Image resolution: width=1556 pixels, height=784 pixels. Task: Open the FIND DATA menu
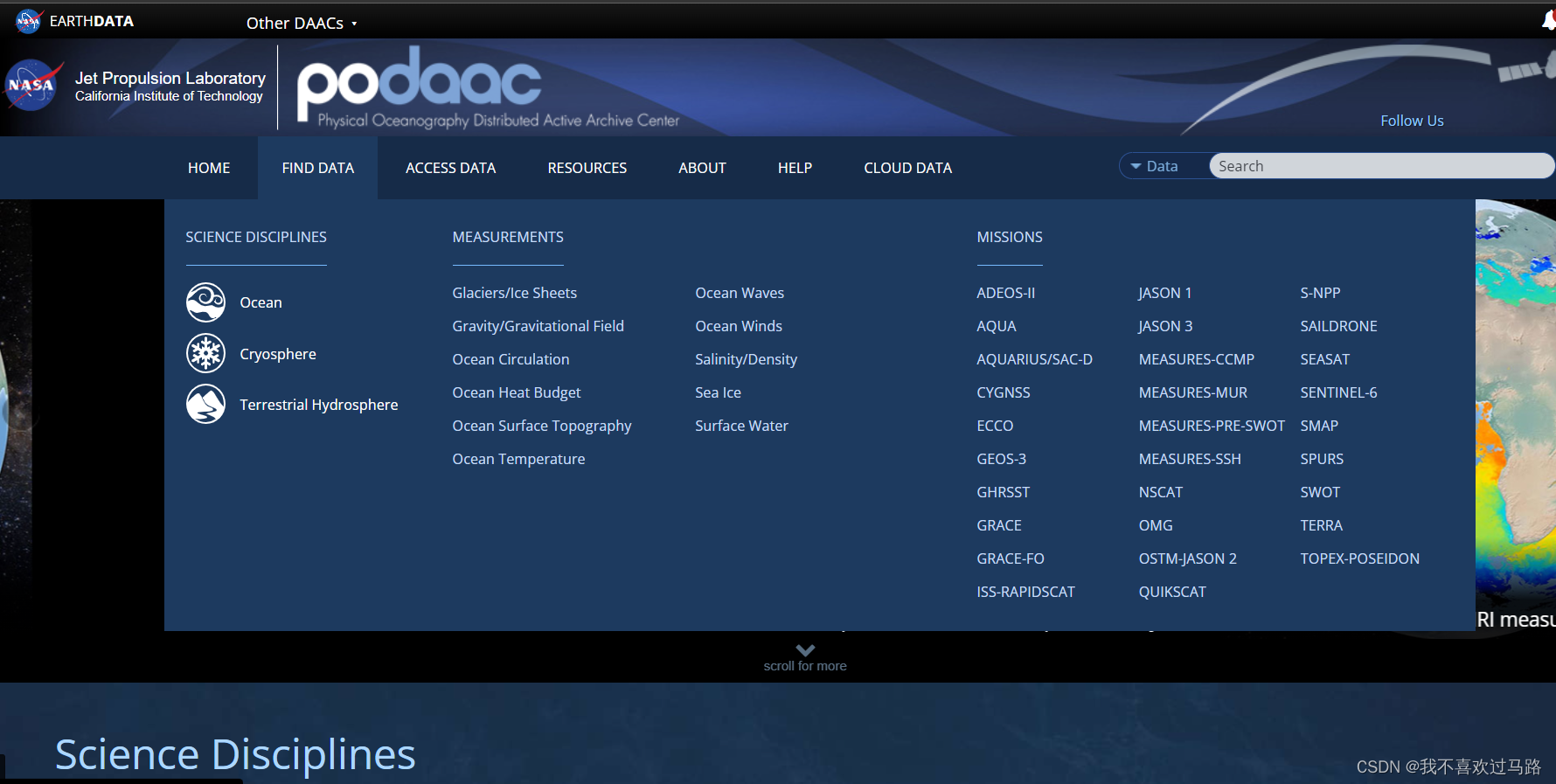(x=318, y=168)
